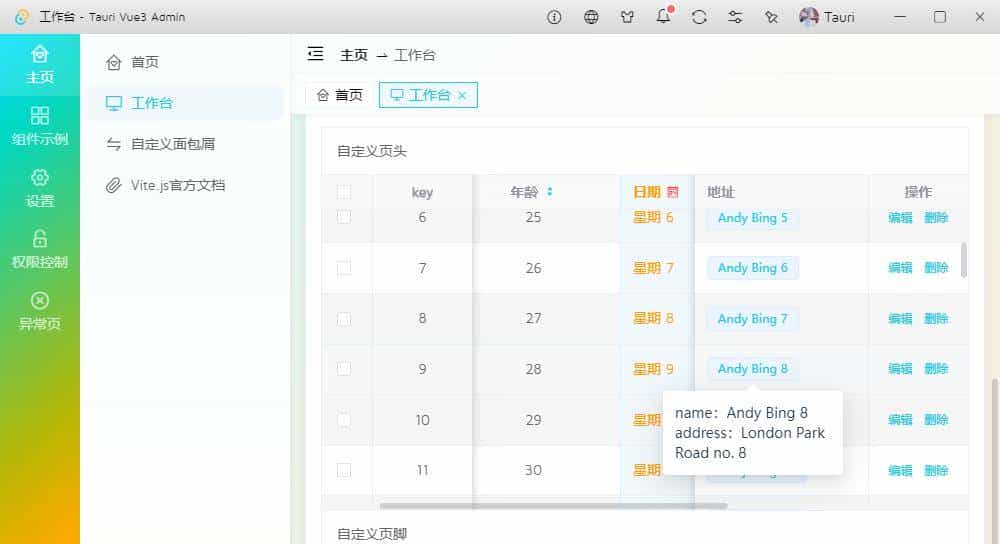
Task: Open 权限控制 in the left sidebar
Action: click(40, 249)
